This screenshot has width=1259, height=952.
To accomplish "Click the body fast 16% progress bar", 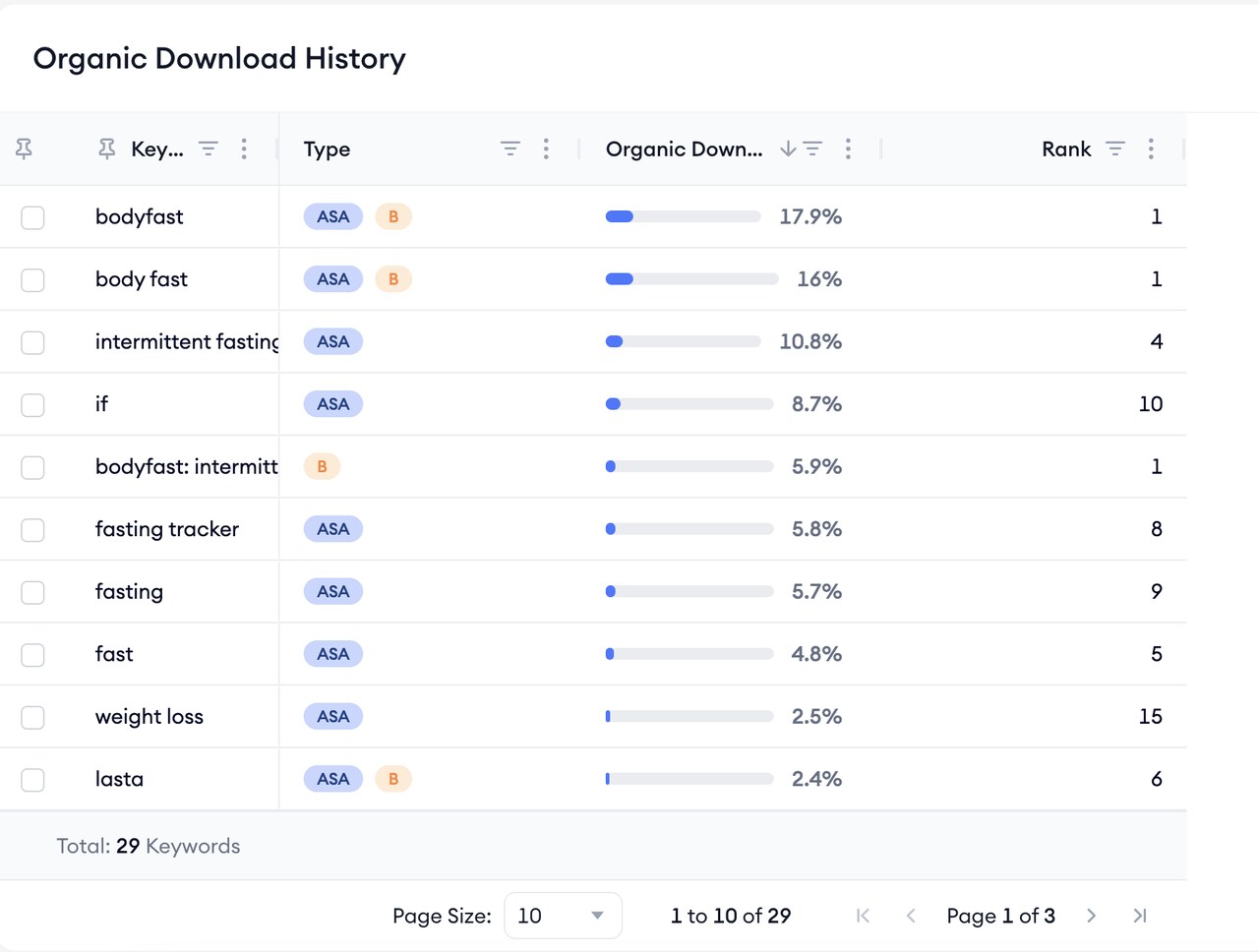I will tap(691, 279).
